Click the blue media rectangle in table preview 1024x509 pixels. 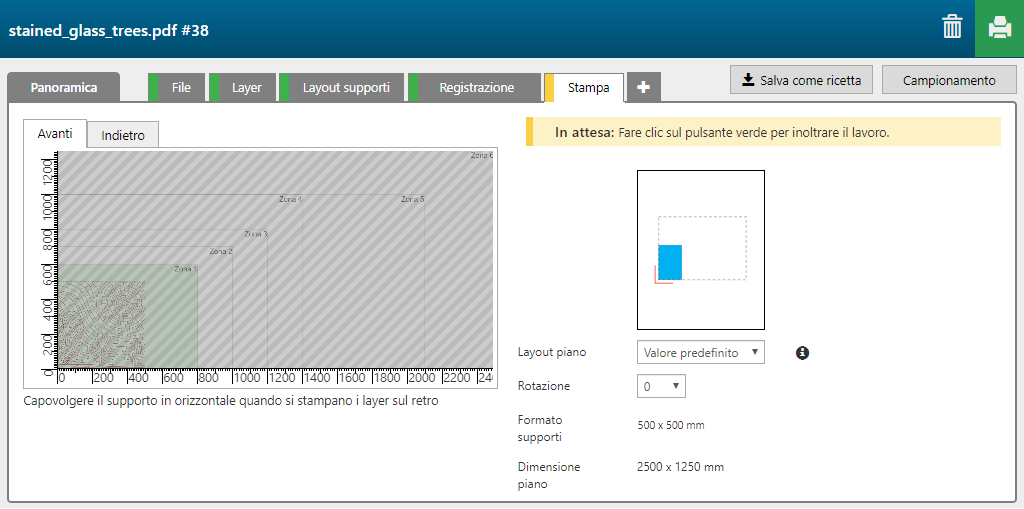coord(670,262)
